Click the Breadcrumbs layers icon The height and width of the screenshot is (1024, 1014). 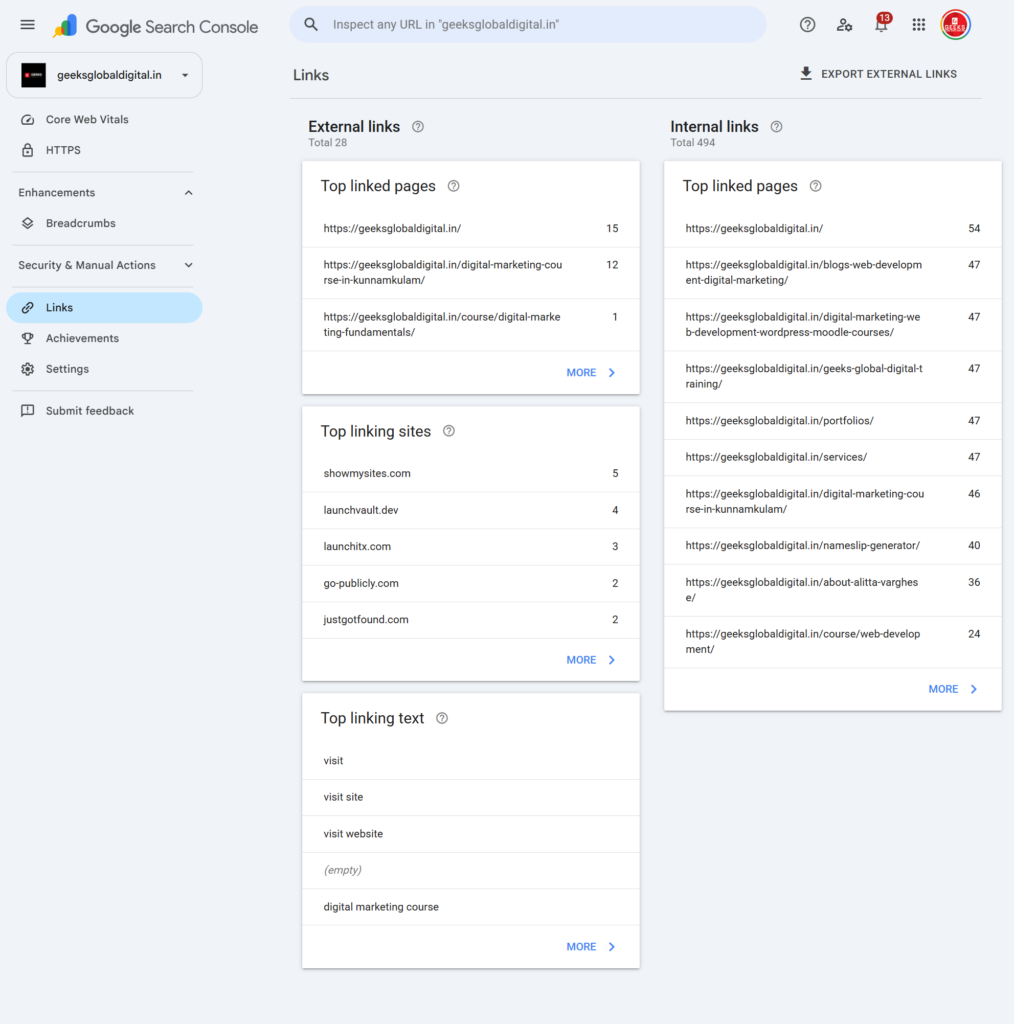(27, 223)
